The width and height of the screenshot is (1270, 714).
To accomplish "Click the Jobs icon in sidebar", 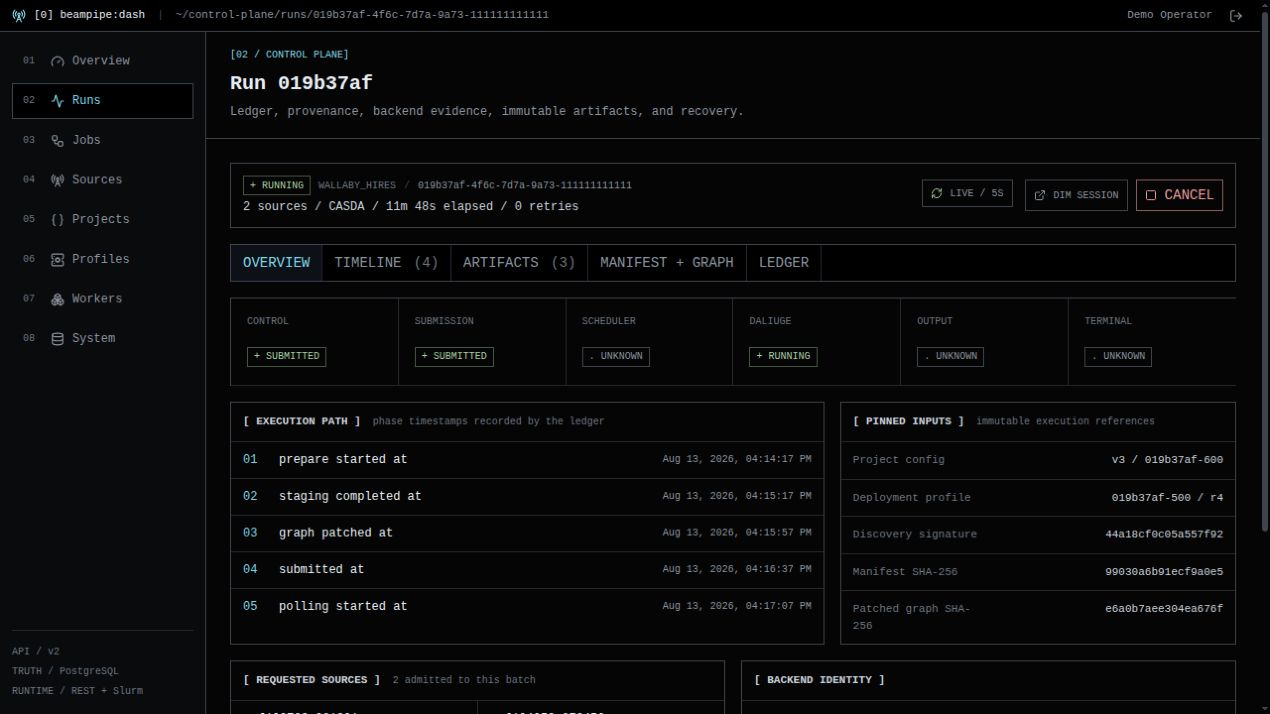I will (57, 141).
